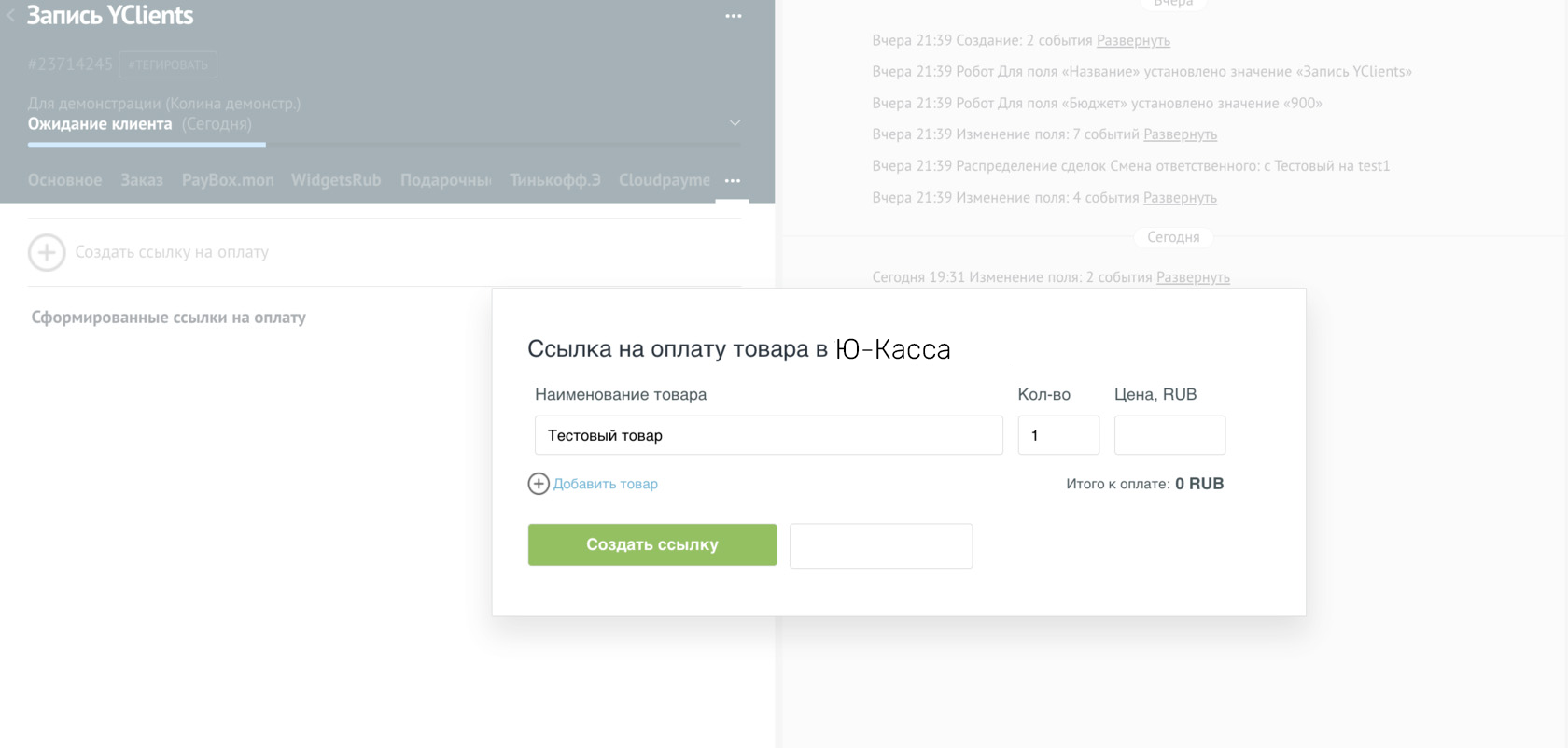Click the back arrow beside Запись YClients
Screen dimensions: 1568x748
[10, 15]
